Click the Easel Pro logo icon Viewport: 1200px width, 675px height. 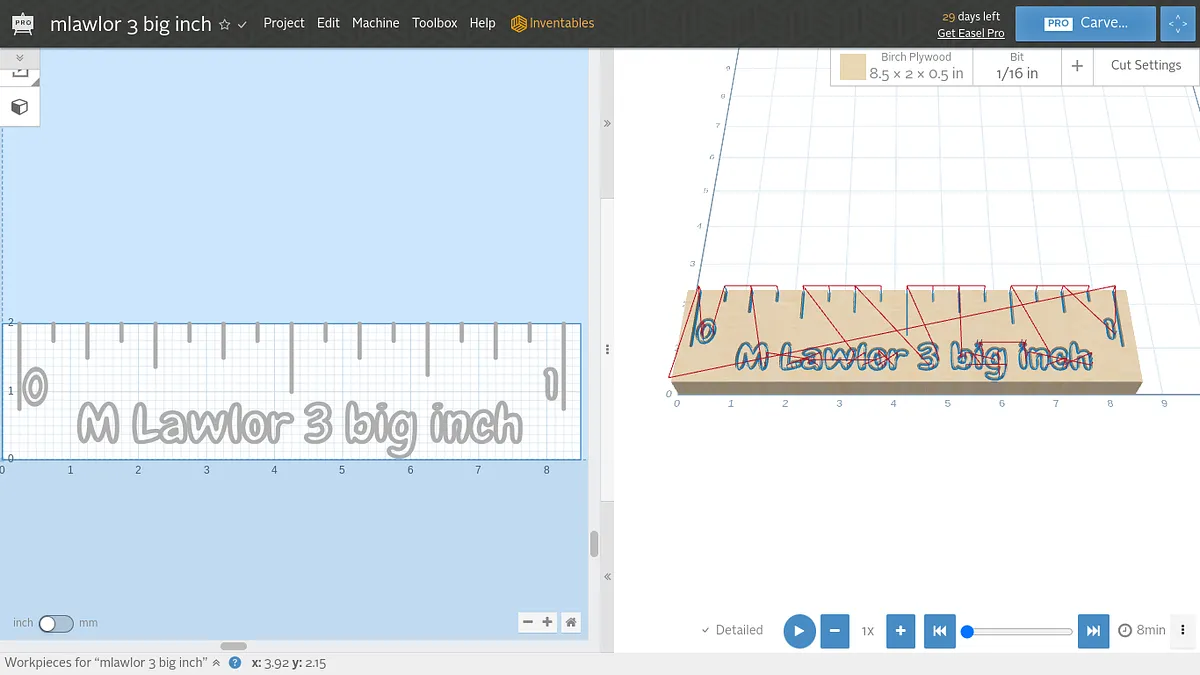tap(20, 23)
